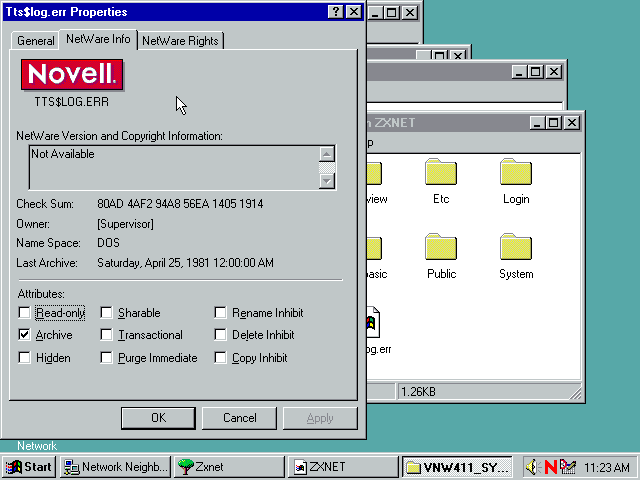Click the Cancel button
Screen dimensions: 640x480
tap(240, 418)
